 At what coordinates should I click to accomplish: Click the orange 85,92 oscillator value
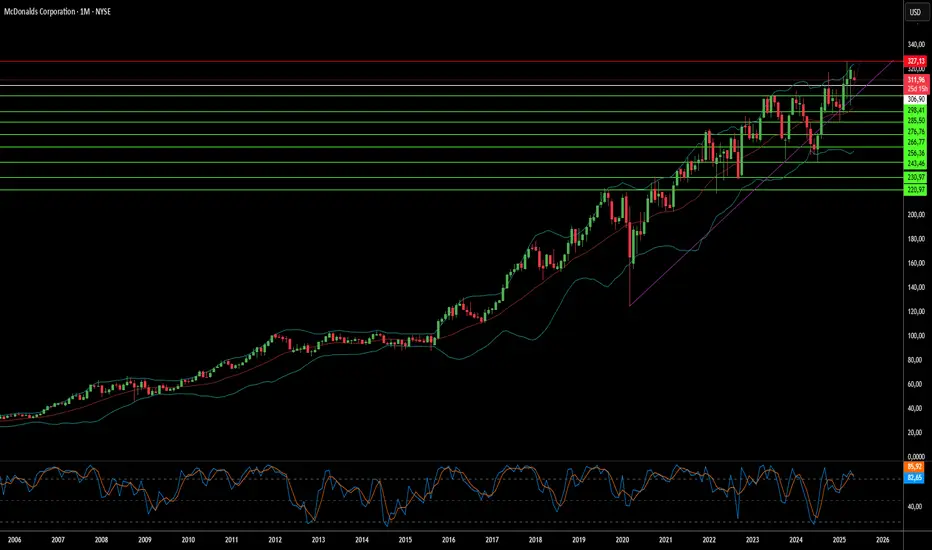pyautogui.click(x=914, y=467)
